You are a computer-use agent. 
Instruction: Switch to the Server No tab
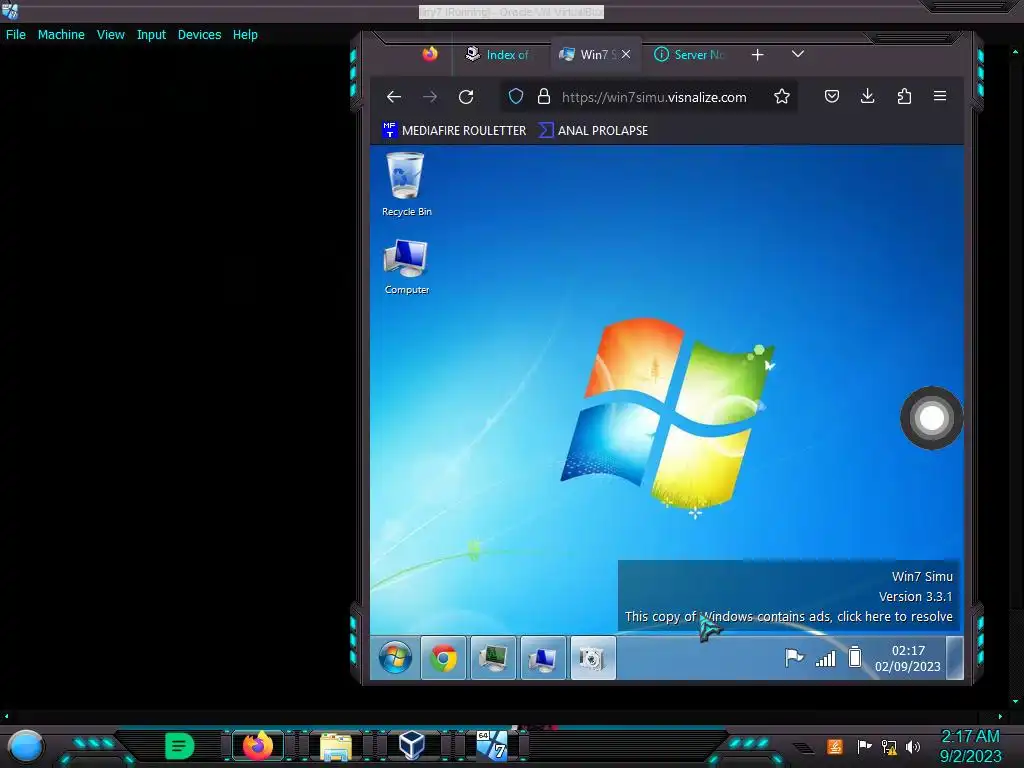point(690,55)
